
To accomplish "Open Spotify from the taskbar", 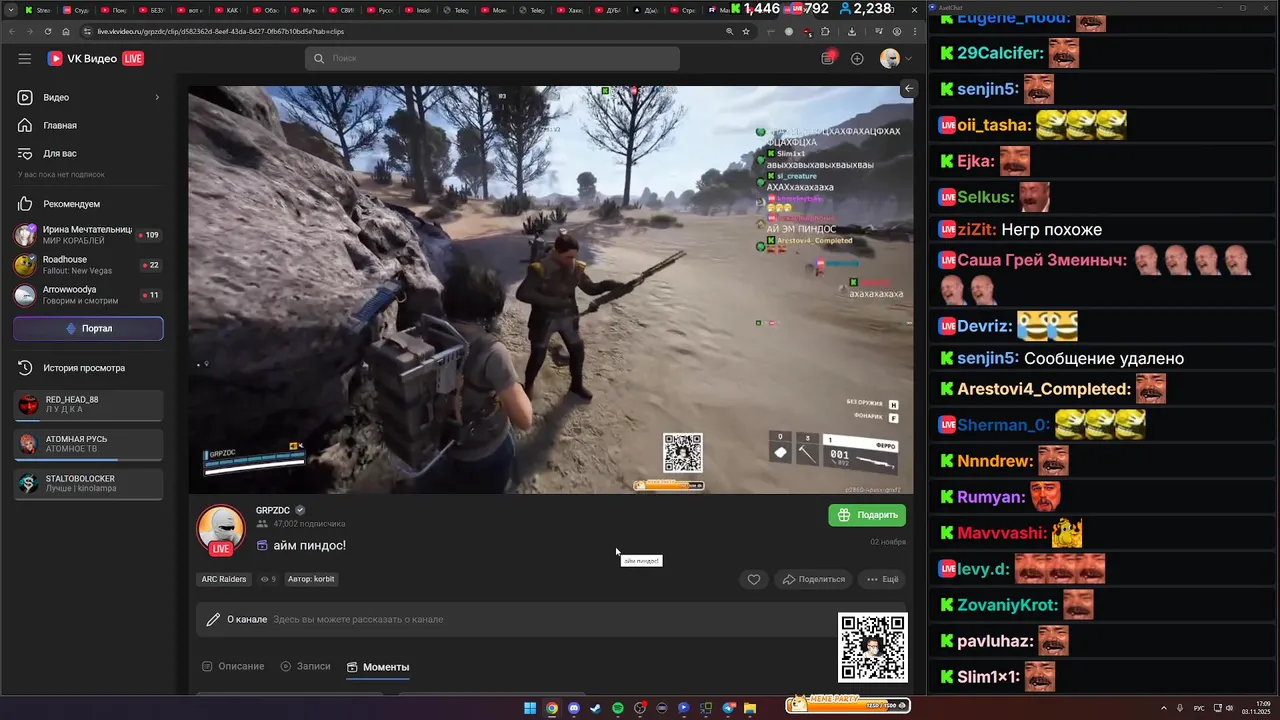I will [618, 708].
